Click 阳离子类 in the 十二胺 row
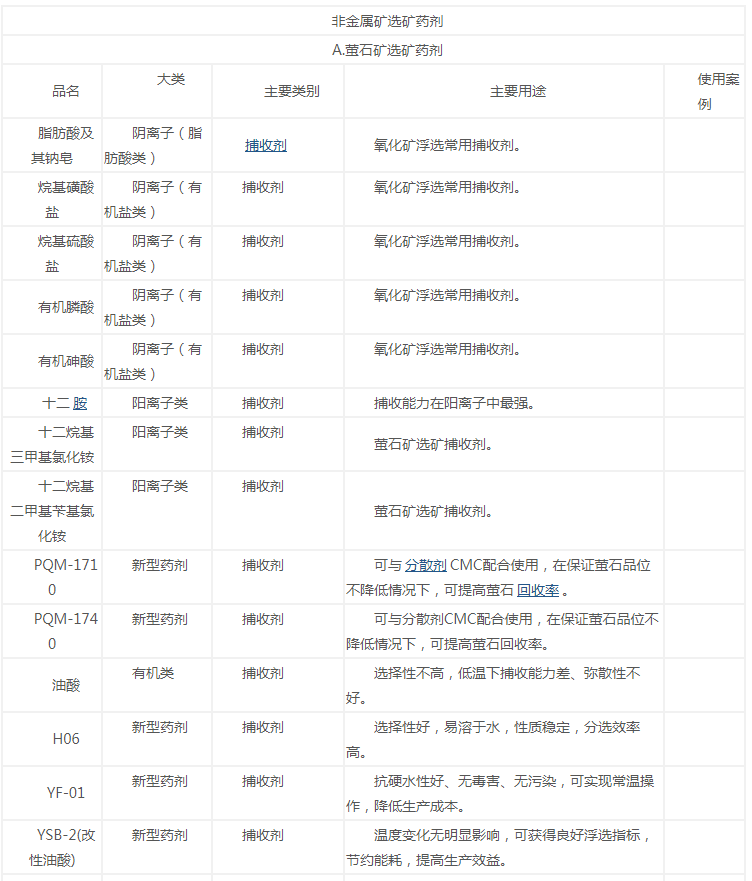This screenshot has width=752, height=881. tap(160, 403)
